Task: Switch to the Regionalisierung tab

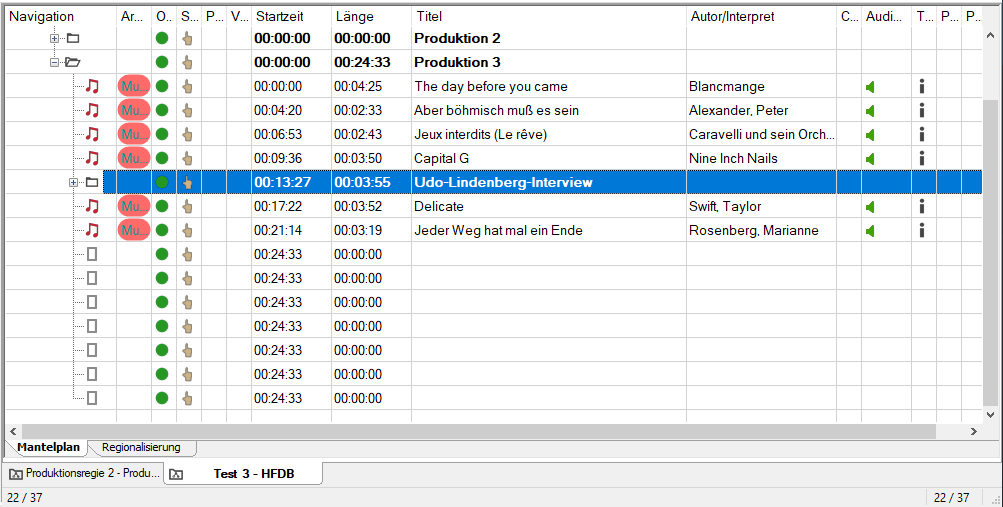Action: [141, 448]
